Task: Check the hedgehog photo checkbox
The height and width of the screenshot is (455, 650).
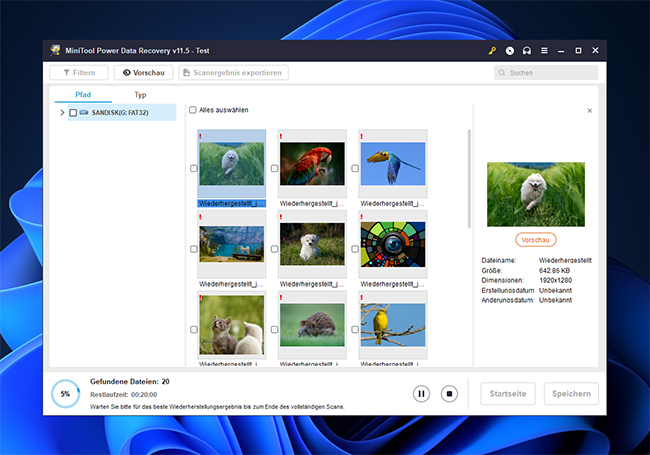Action: (274, 329)
